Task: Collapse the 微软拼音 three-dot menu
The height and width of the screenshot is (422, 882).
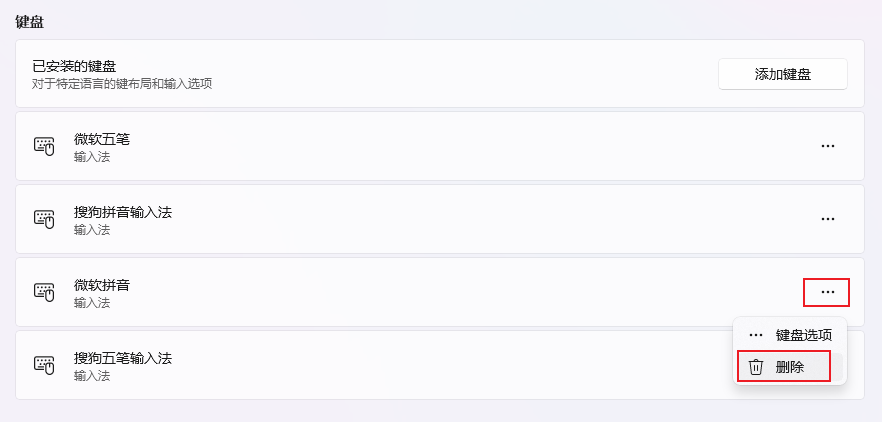Action: point(827,292)
